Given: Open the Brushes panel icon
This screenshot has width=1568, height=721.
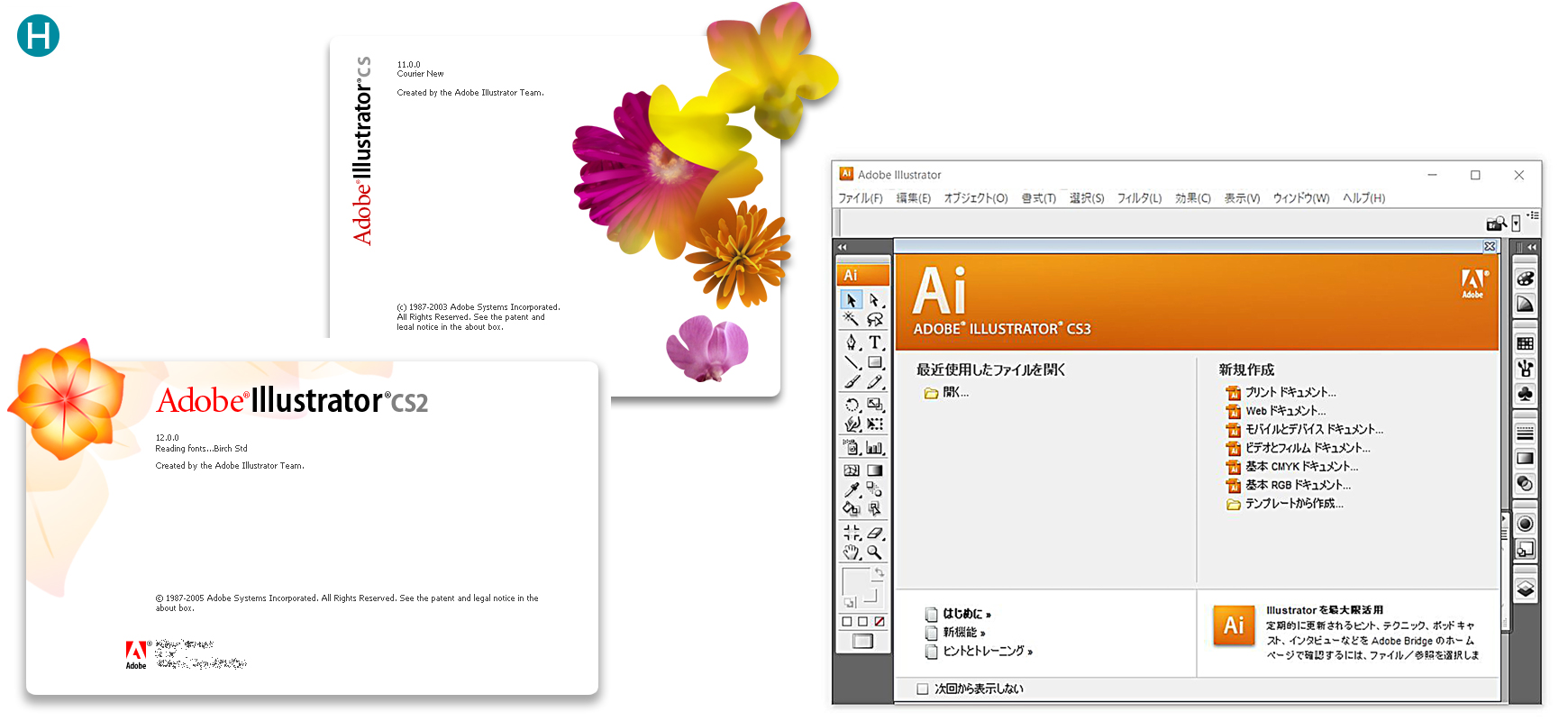Looking at the screenshot, I should coord(1525,369).
